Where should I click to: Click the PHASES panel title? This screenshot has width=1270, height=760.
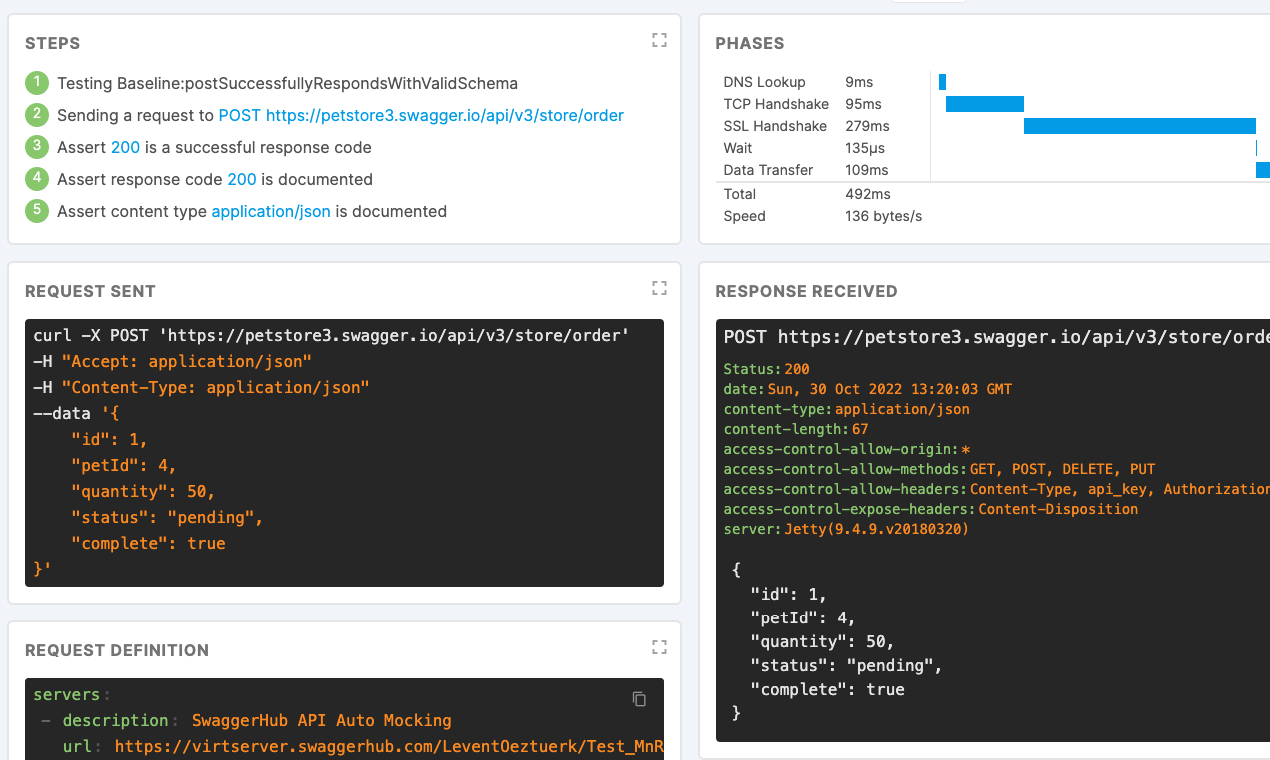(750, 43)
